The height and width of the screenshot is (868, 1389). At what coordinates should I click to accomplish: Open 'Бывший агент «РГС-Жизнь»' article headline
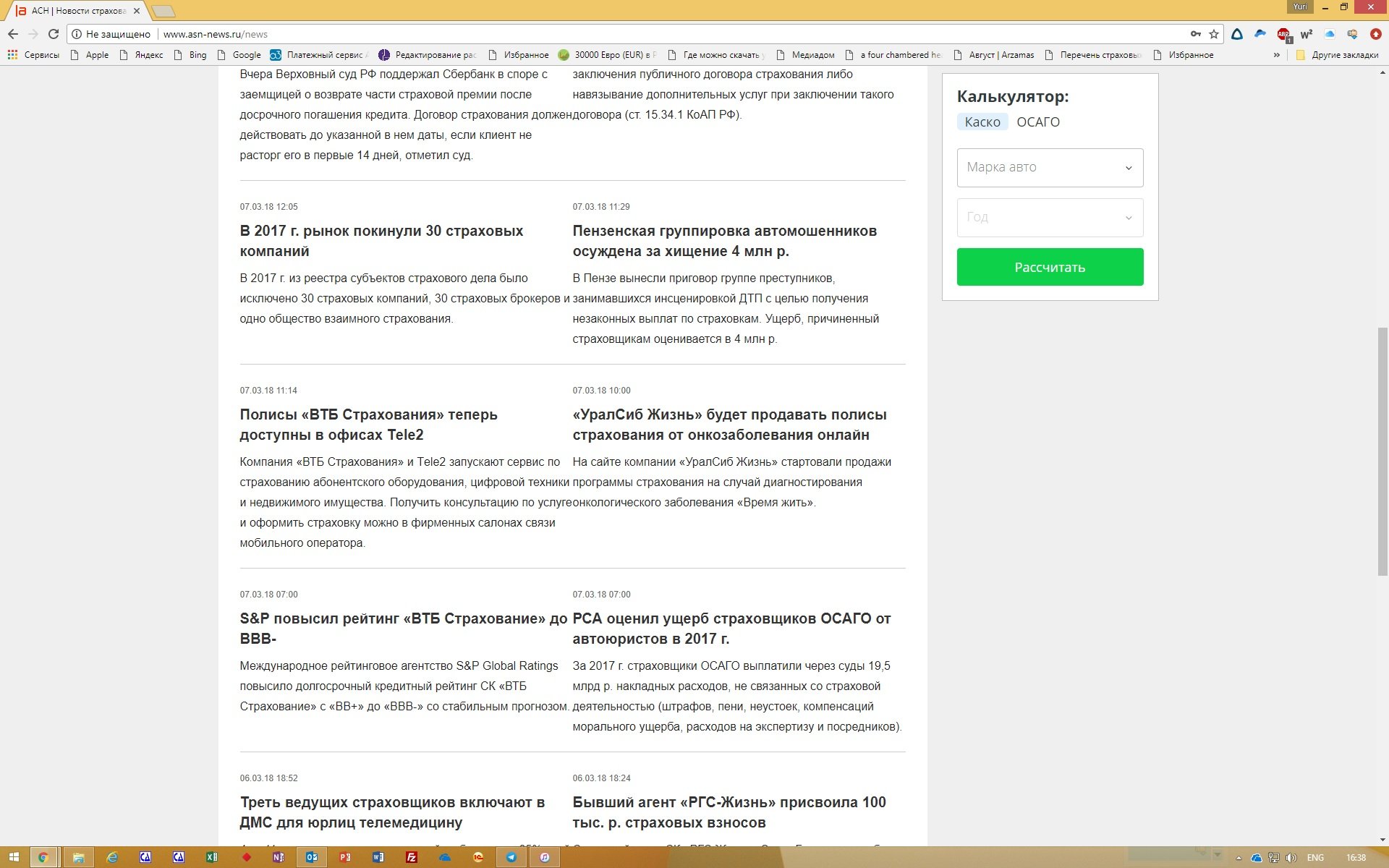coord(729,812)
